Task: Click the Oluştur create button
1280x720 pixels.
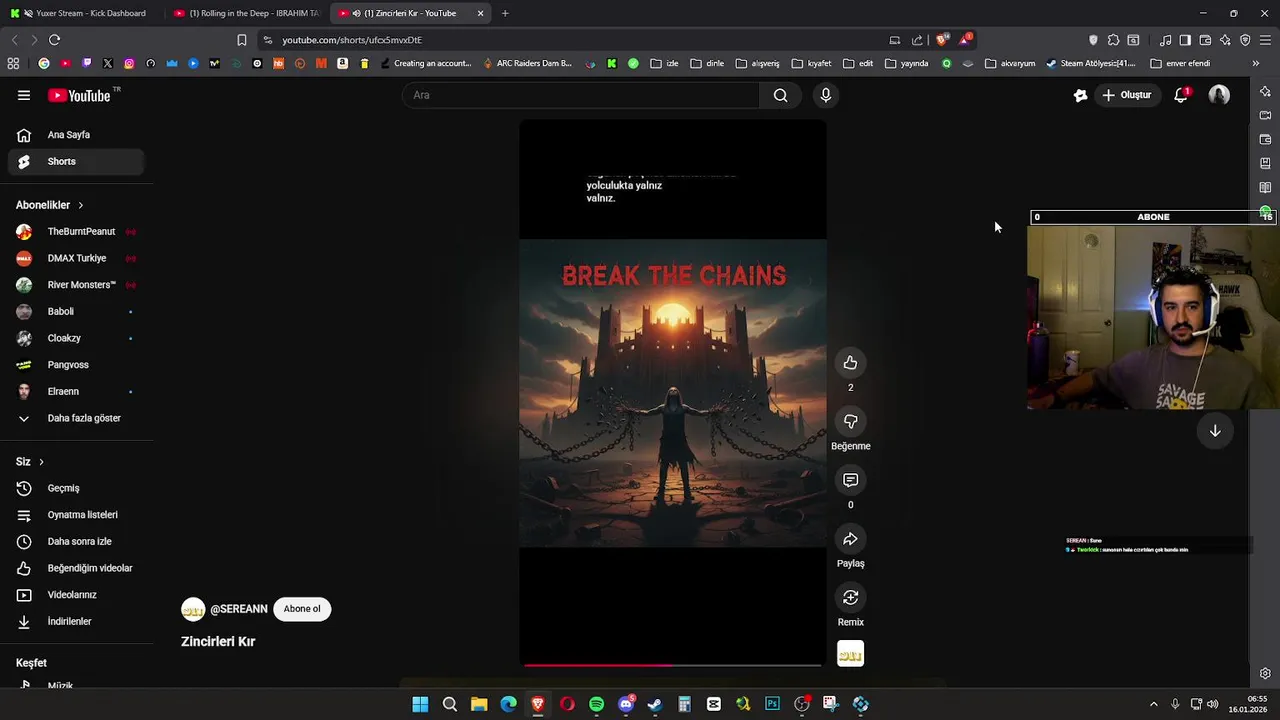Action: [1127, 95]
